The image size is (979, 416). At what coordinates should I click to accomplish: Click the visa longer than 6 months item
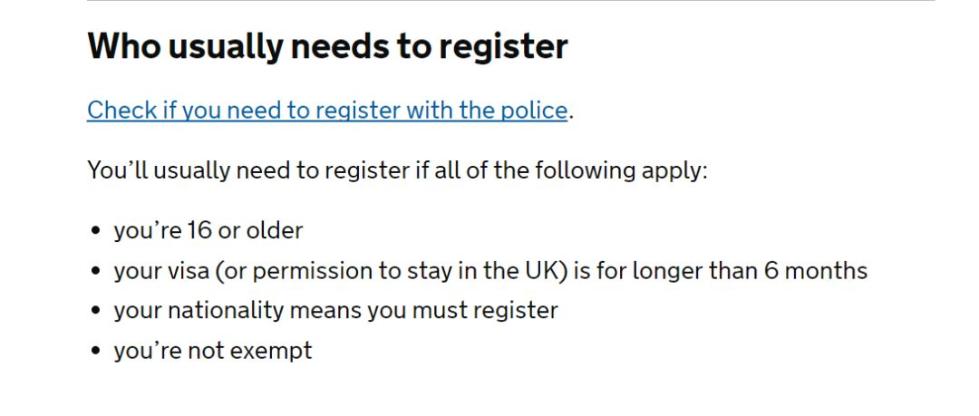(x=489, y=271)
